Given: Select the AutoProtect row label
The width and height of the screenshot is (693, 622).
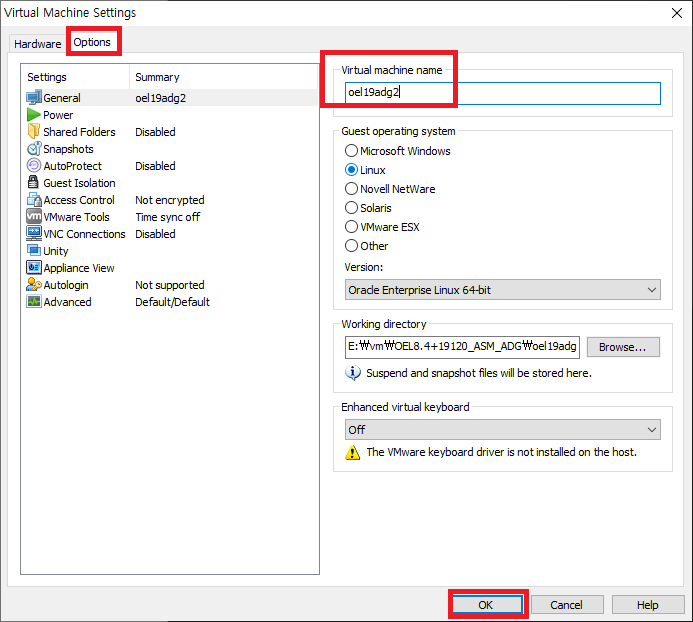Looking at the screenshot, I should (72, 166).
